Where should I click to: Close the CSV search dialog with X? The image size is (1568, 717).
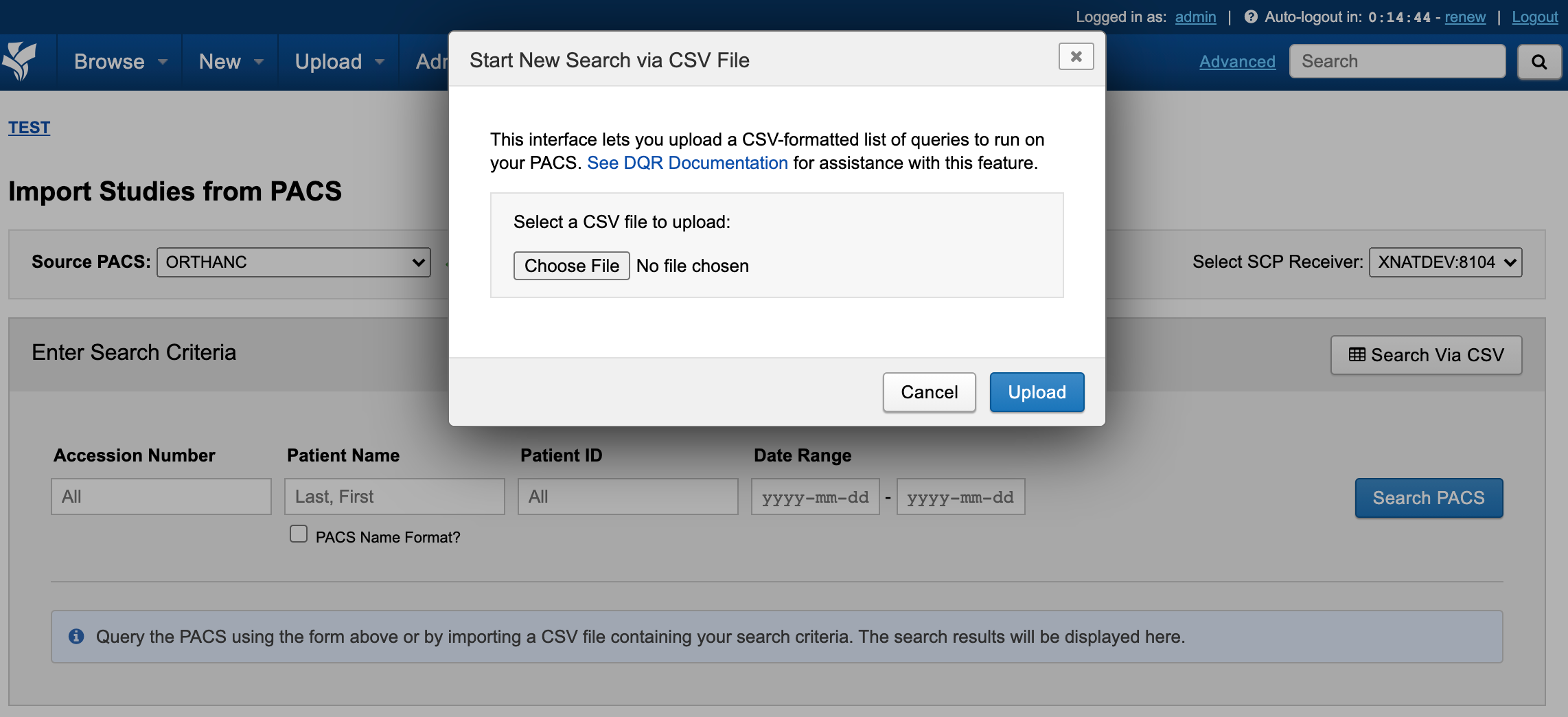[1076, 56]
